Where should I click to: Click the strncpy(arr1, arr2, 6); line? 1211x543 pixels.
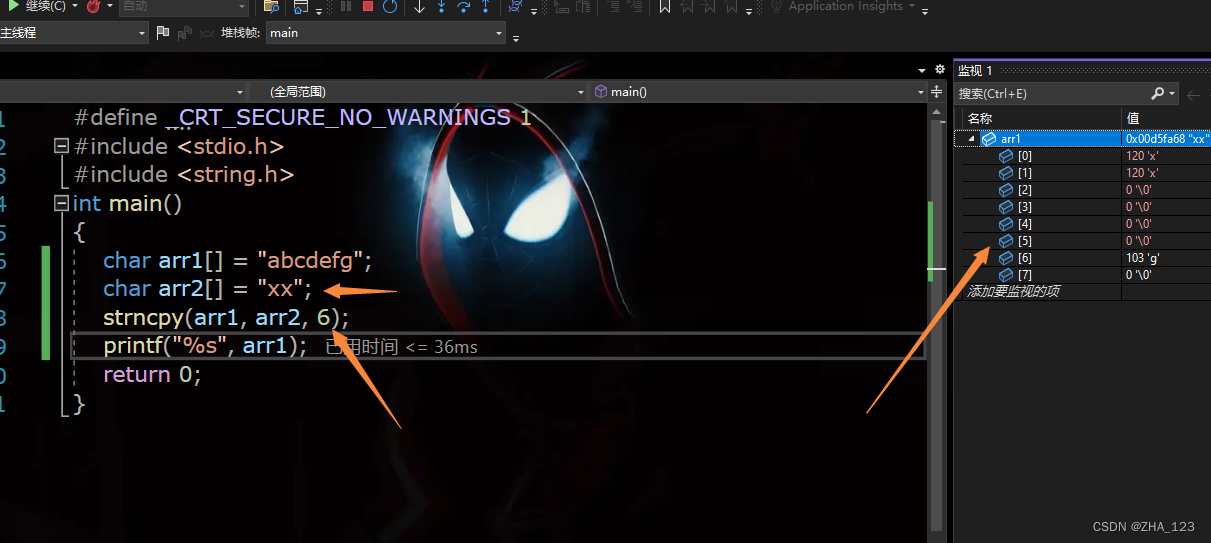coord(226,318)
